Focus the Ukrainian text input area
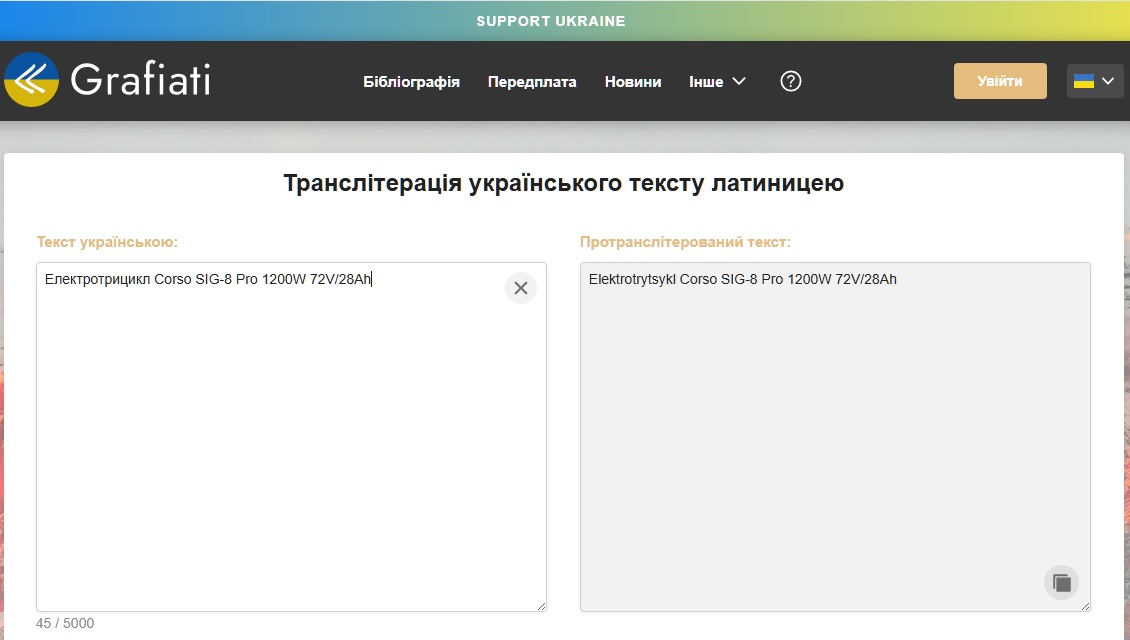The height and width of the screenshot is (640, 1130). pyautogui.click(x=291, y=437)
